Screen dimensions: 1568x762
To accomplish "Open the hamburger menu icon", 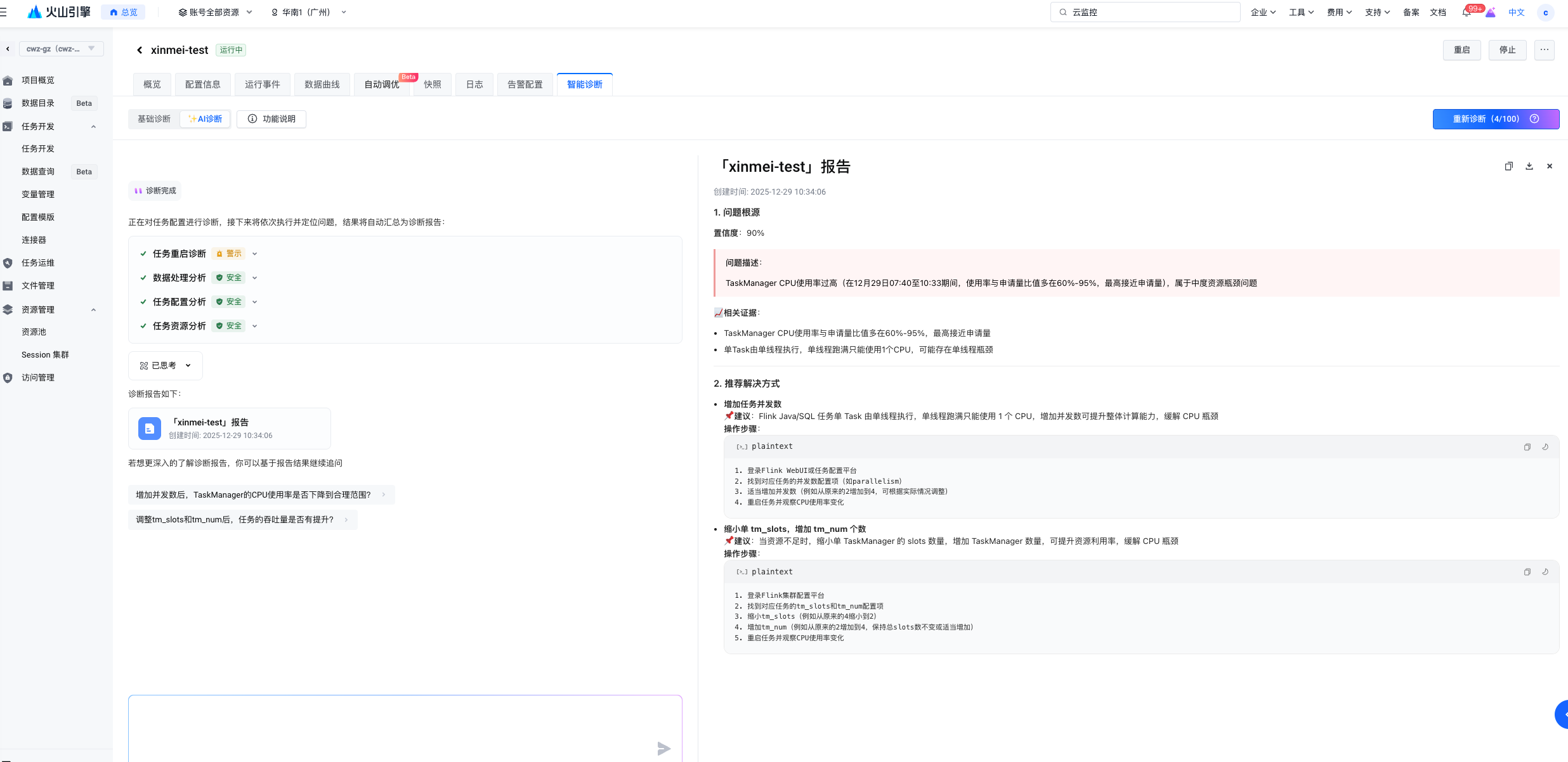I will [4, 12].
